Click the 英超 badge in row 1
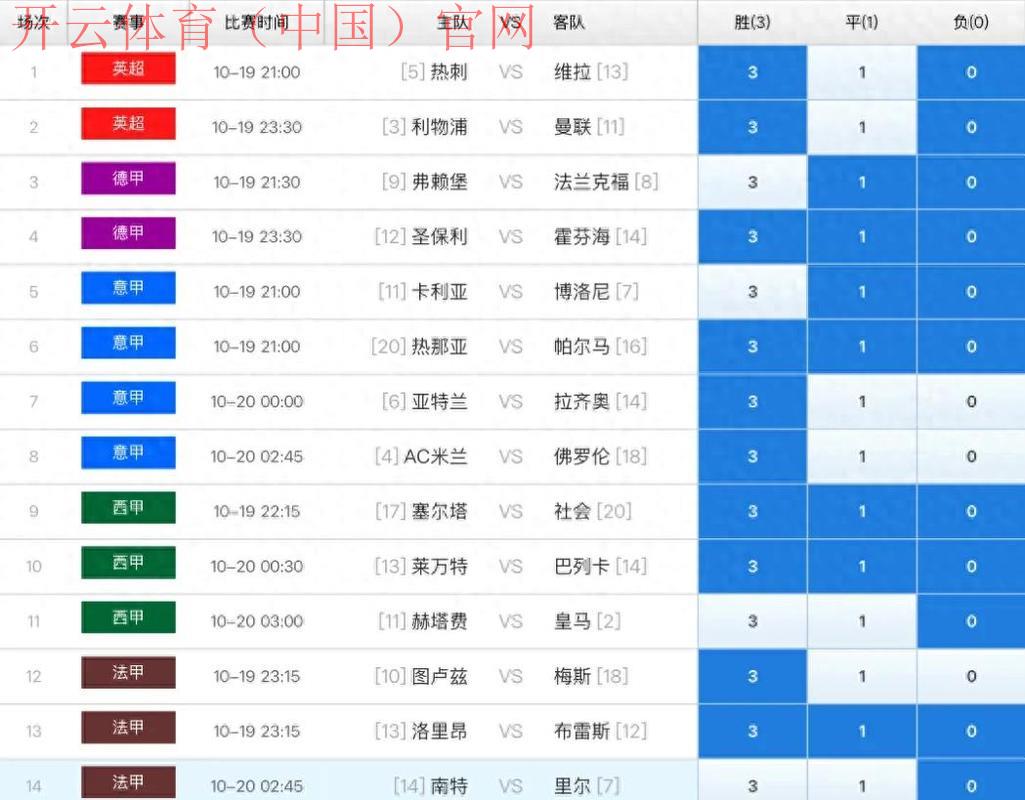 click(128, 69)
